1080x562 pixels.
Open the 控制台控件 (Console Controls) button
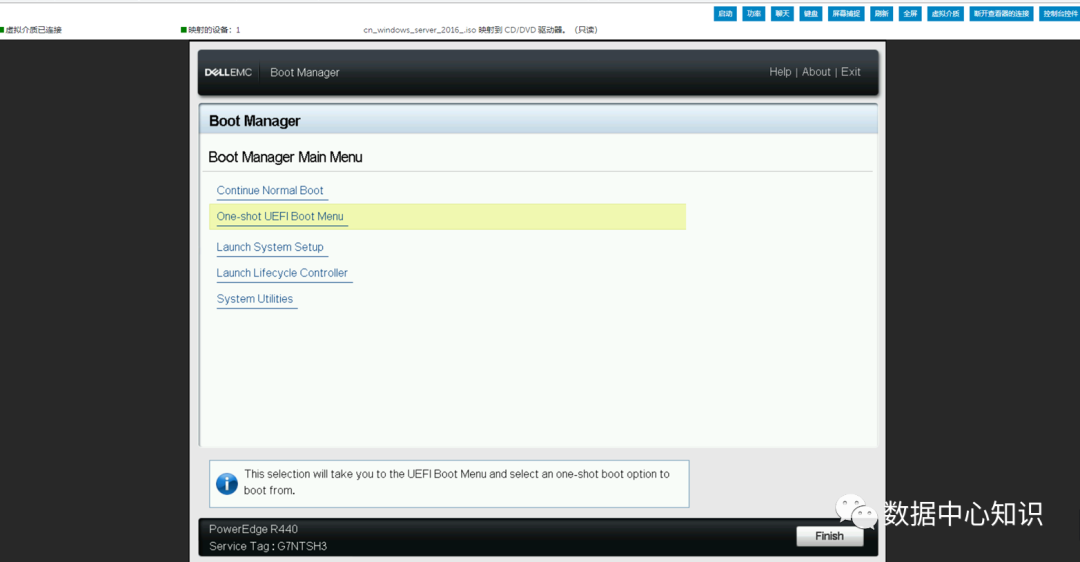(1059, 14)
